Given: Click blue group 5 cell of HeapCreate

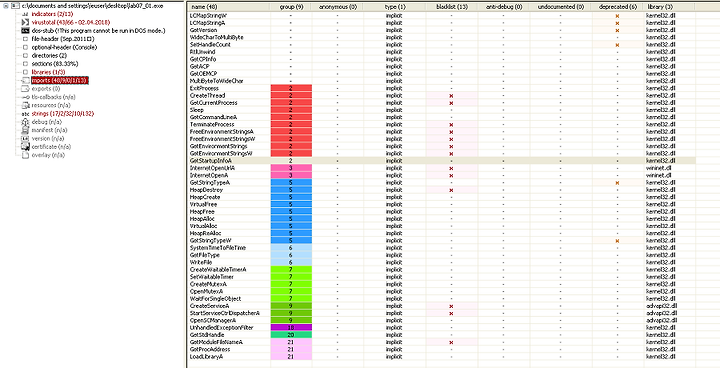Looking at the screenshot, I should pyautogui.click(x=291, y=197).
